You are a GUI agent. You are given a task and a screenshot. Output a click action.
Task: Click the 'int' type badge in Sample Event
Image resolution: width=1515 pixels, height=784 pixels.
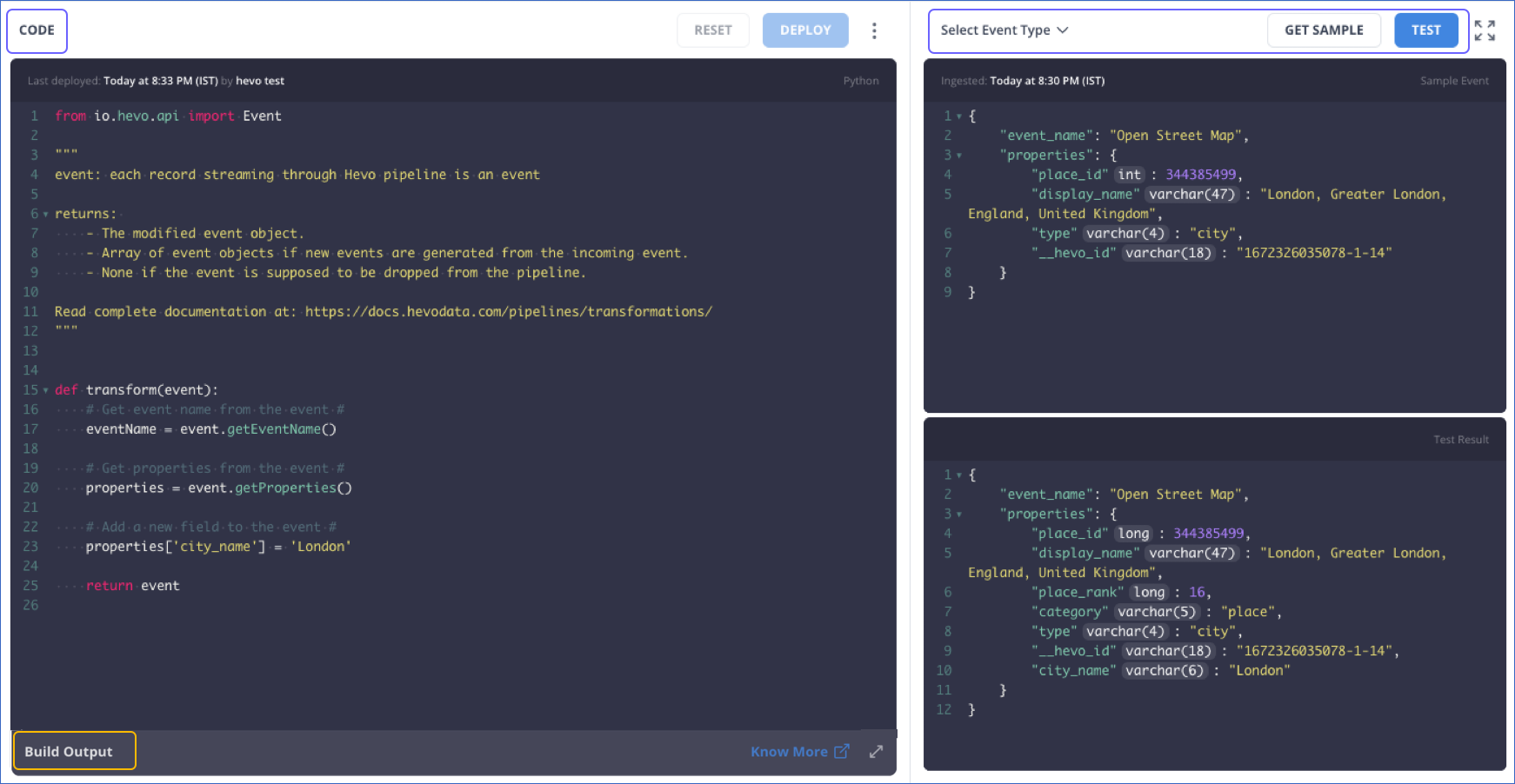1129,175
